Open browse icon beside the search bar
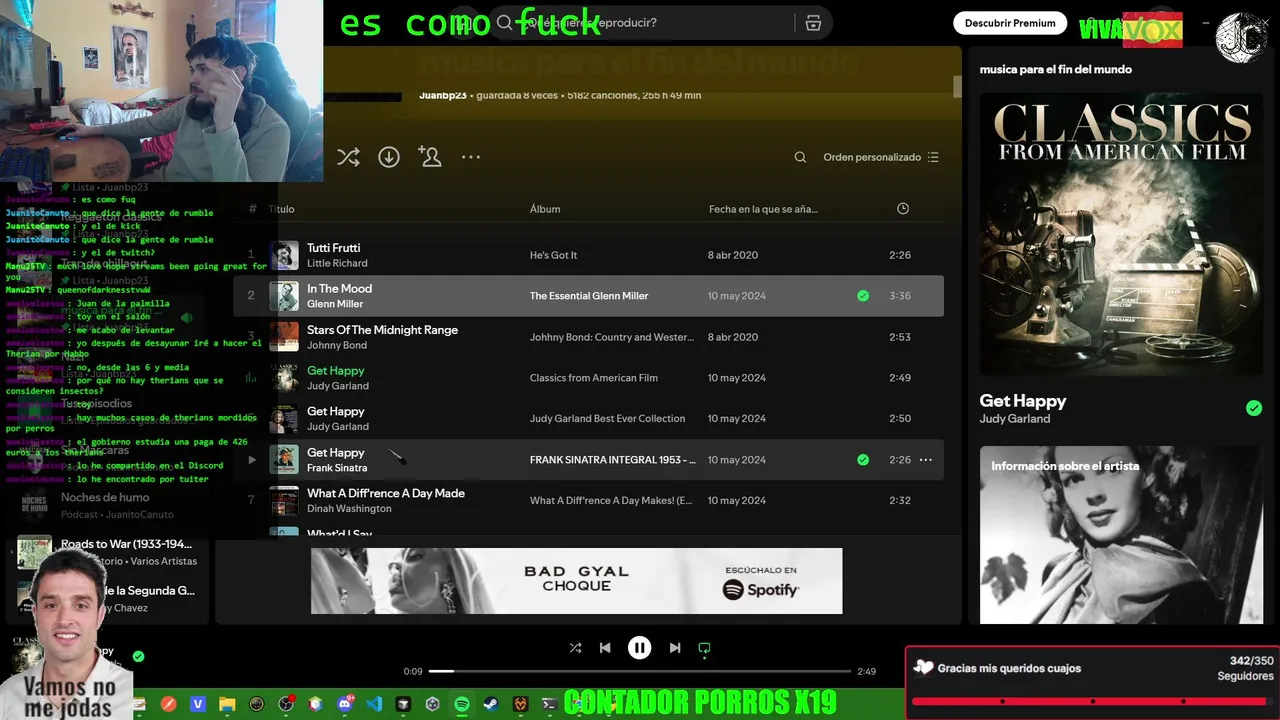Image resolution: width=1280 pixels, height=720 pixels. click(813, 23)
